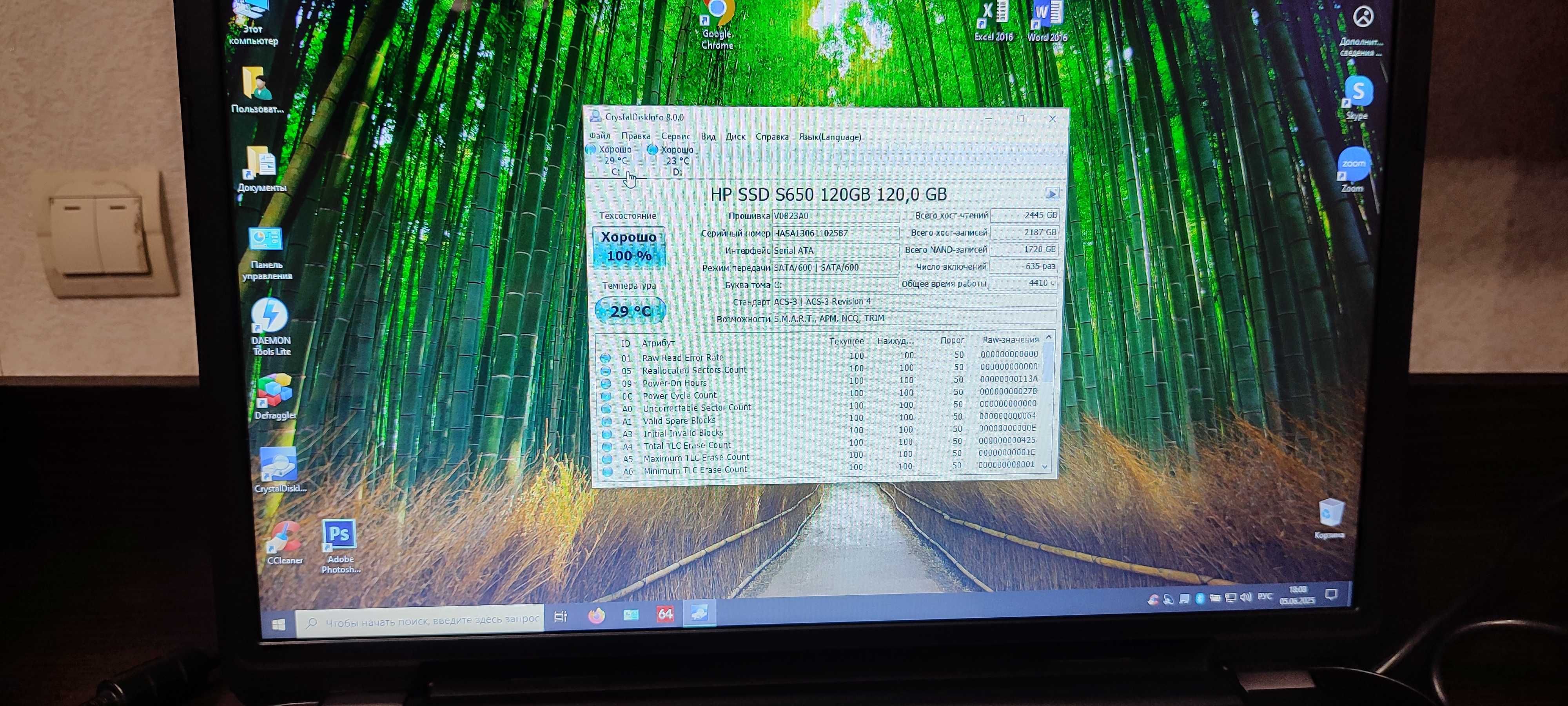Launch Adobe Photoshop desktop icon
The height and width of the screenshot is (706, 1568).
click(x=340, y=546)
